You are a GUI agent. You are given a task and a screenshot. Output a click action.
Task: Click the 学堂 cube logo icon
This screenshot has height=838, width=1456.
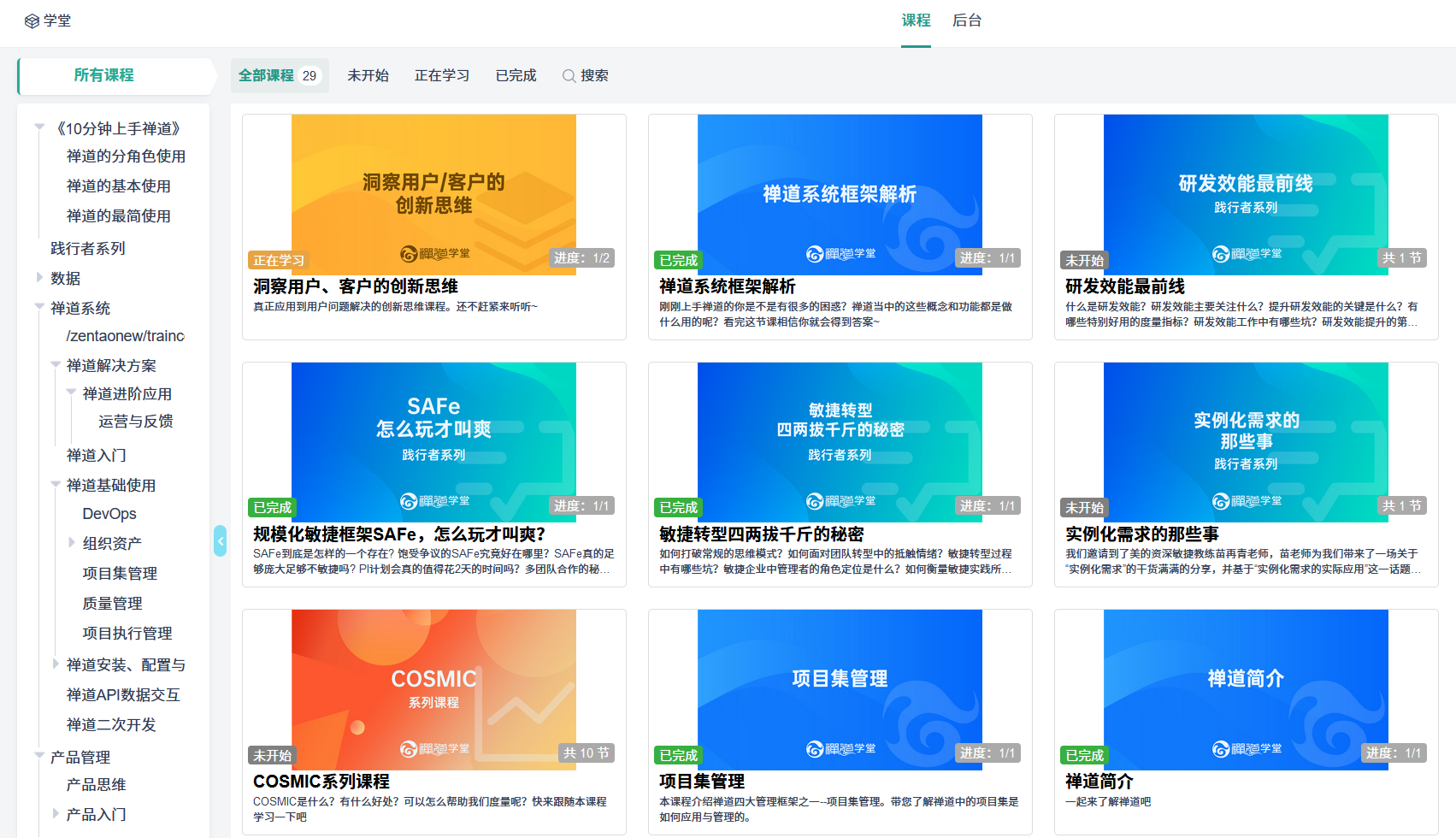point(32,21)
